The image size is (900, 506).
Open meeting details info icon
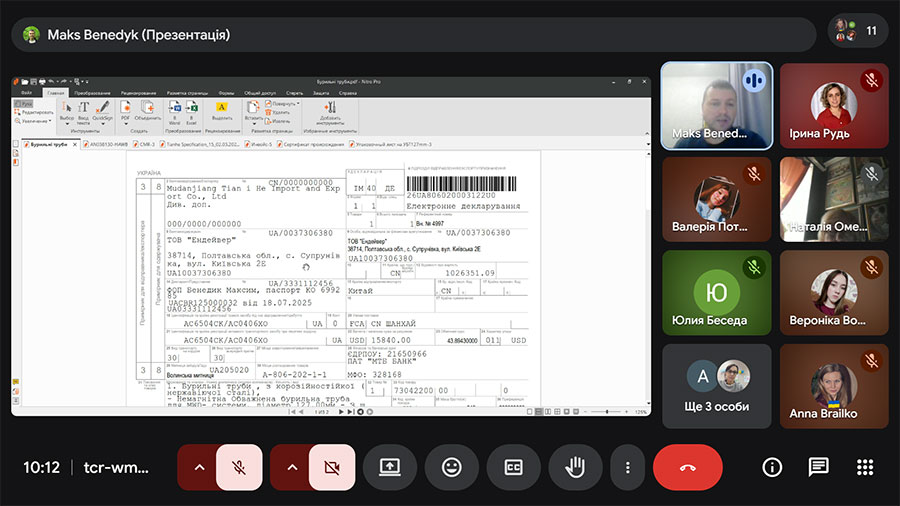pyautogui.click(x=772, y=467)
